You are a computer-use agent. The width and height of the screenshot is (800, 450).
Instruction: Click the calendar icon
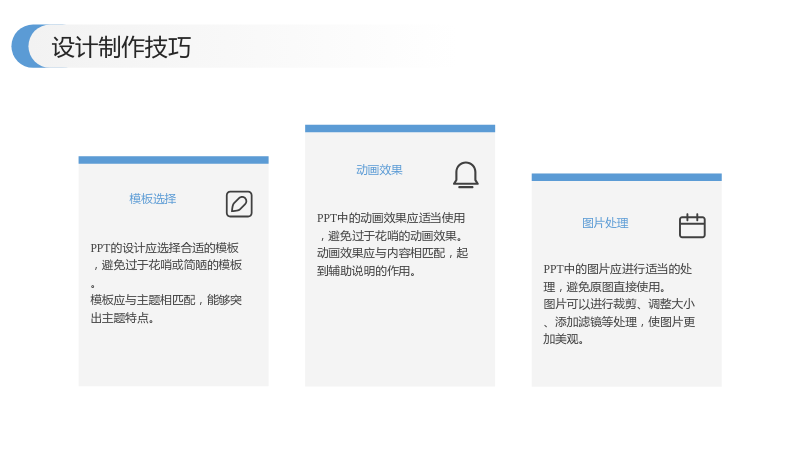692,226
